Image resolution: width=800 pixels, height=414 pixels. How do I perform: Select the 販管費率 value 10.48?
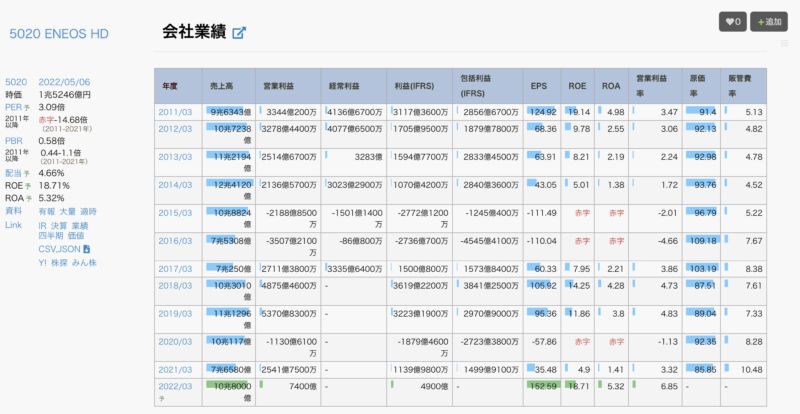744,370
